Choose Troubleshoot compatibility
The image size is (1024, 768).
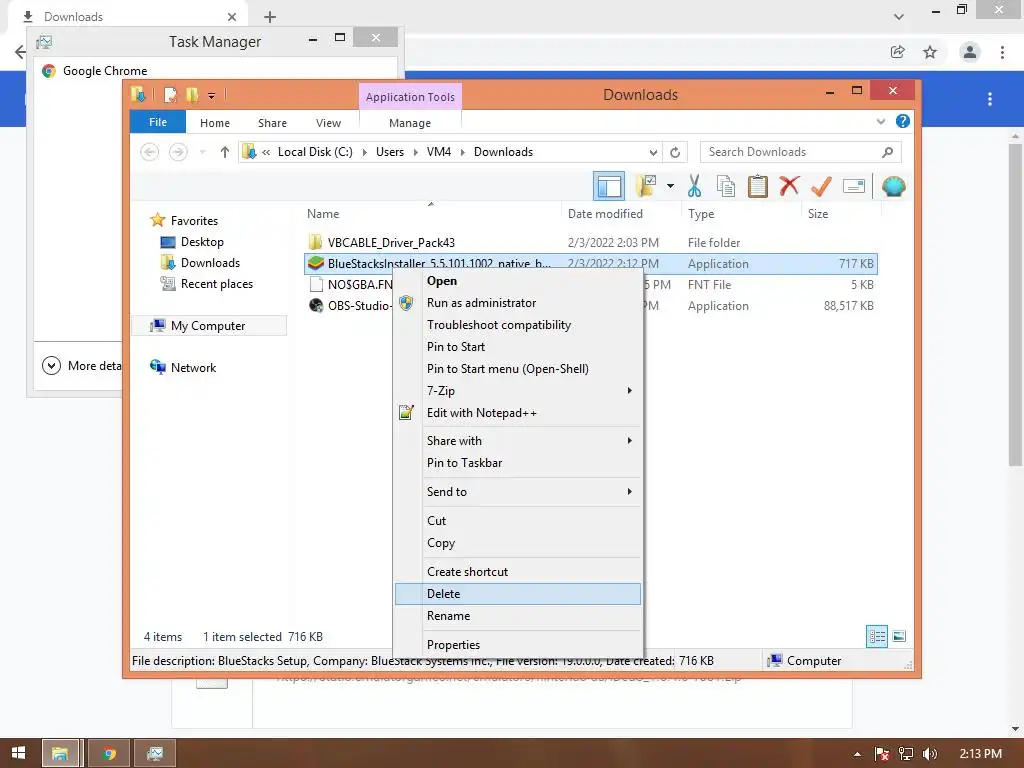pyautogui.click(x=518, y=325)
